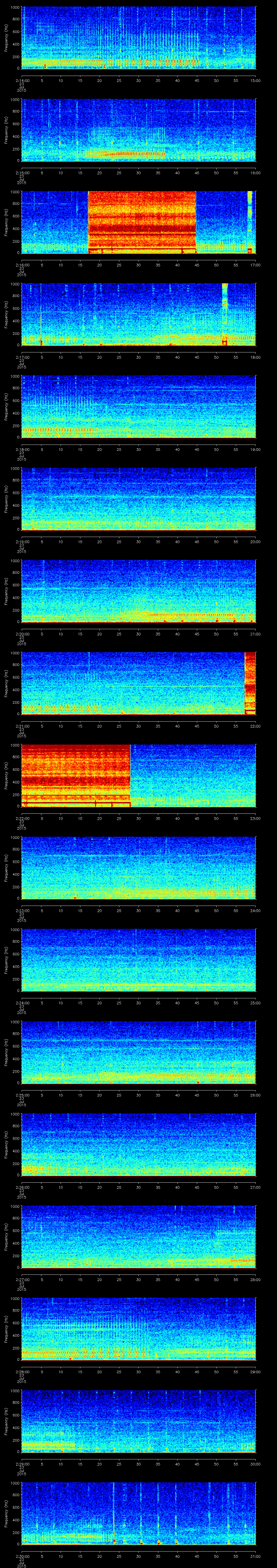Screen dimensions: 277x1568
Task: Click the '21:00' end time label
Action: (x=255, y=634)
